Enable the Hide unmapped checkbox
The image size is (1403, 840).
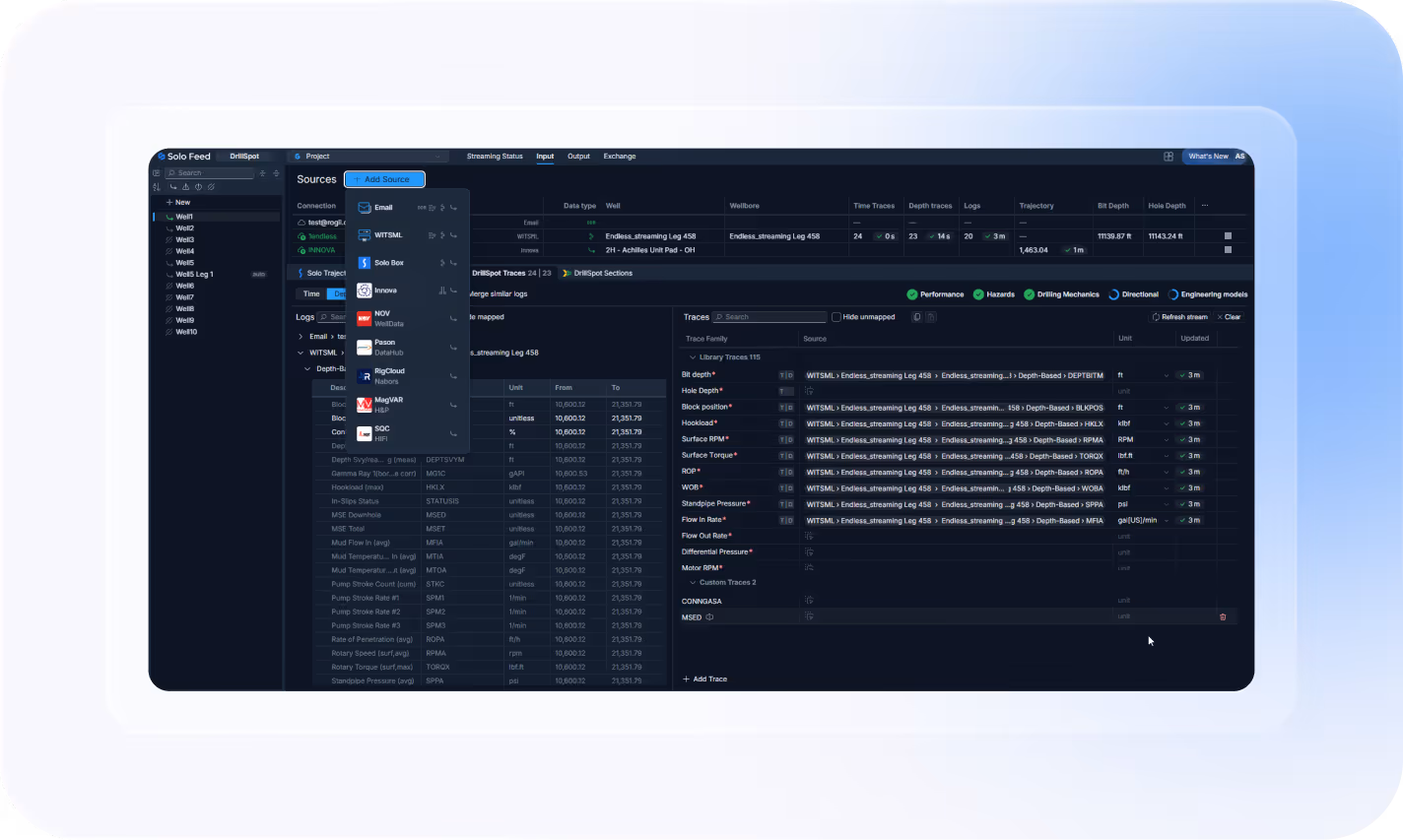coord(836,317)
